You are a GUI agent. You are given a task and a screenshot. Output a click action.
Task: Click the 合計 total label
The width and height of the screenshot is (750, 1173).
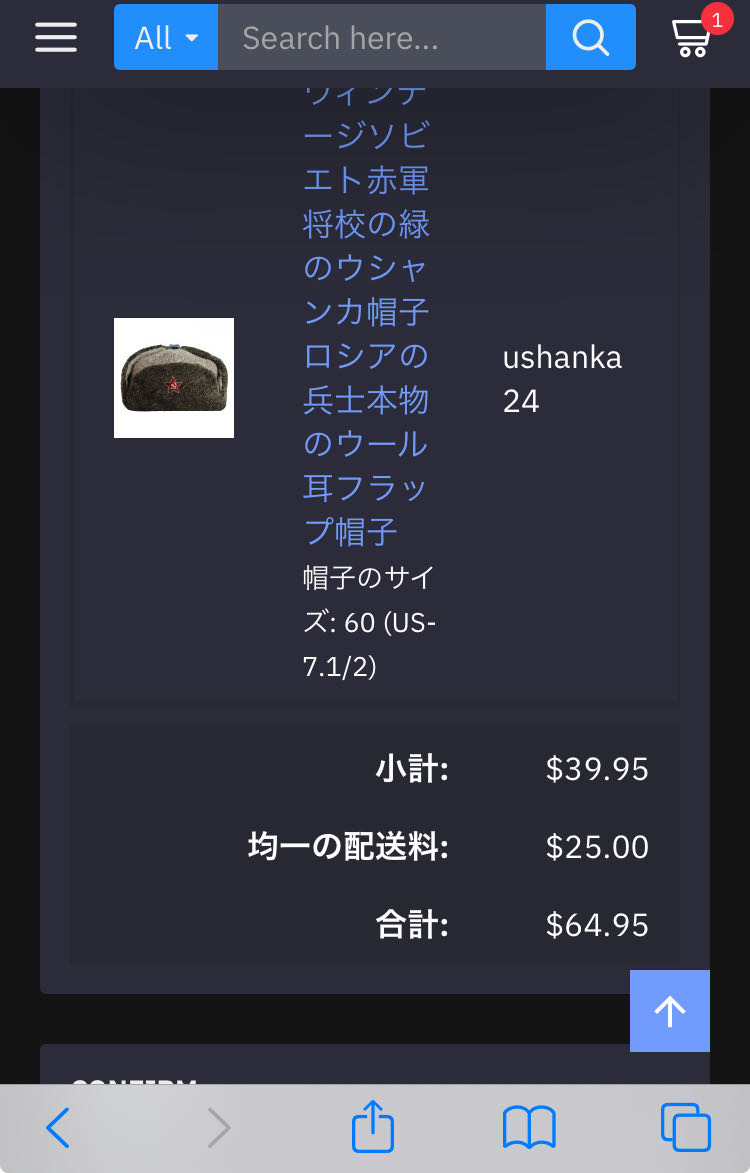[x=412, y=925]
